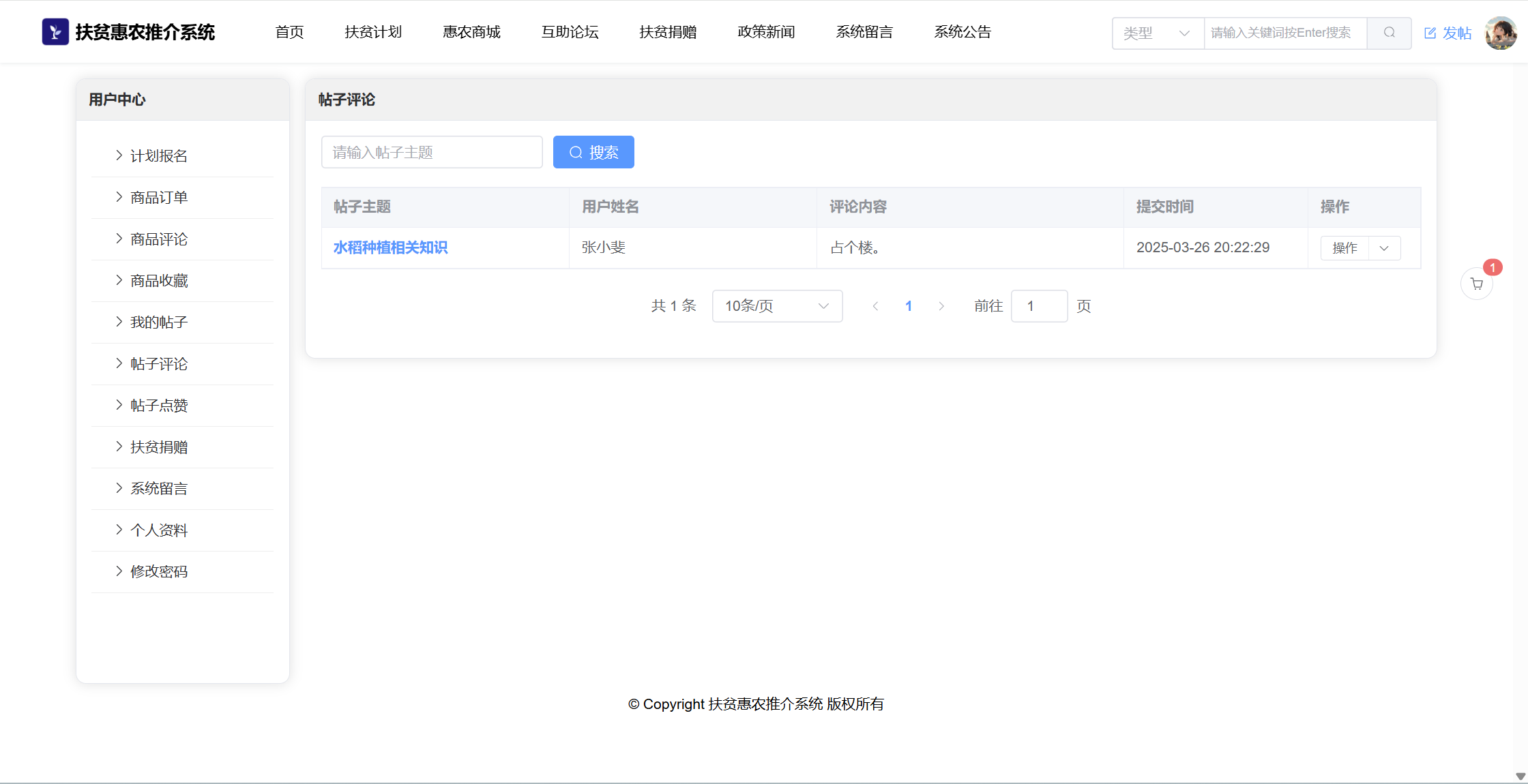Go to next page arrow

tap(941, 306)
